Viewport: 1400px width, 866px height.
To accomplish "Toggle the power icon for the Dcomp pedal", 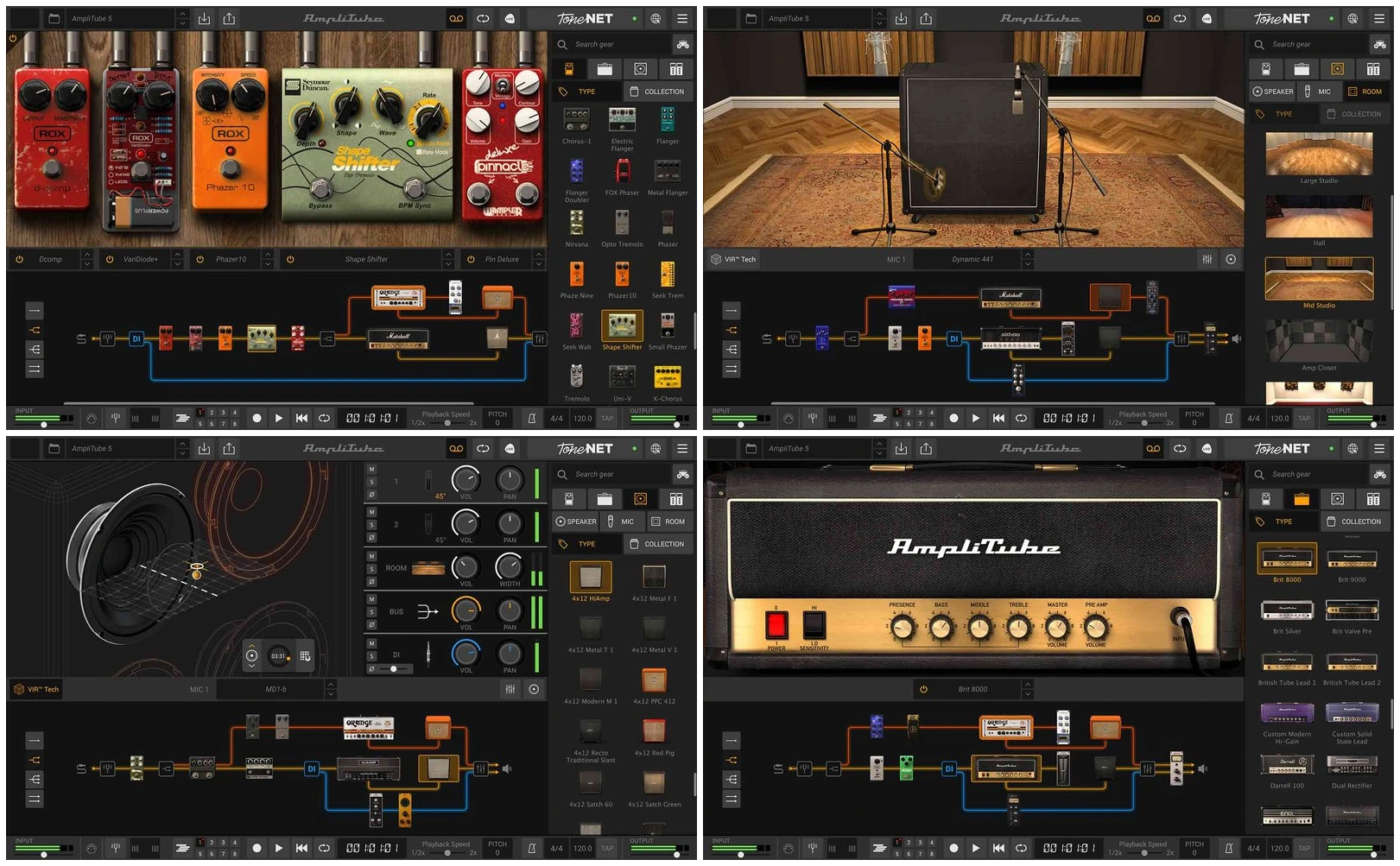I will point(19,259).
